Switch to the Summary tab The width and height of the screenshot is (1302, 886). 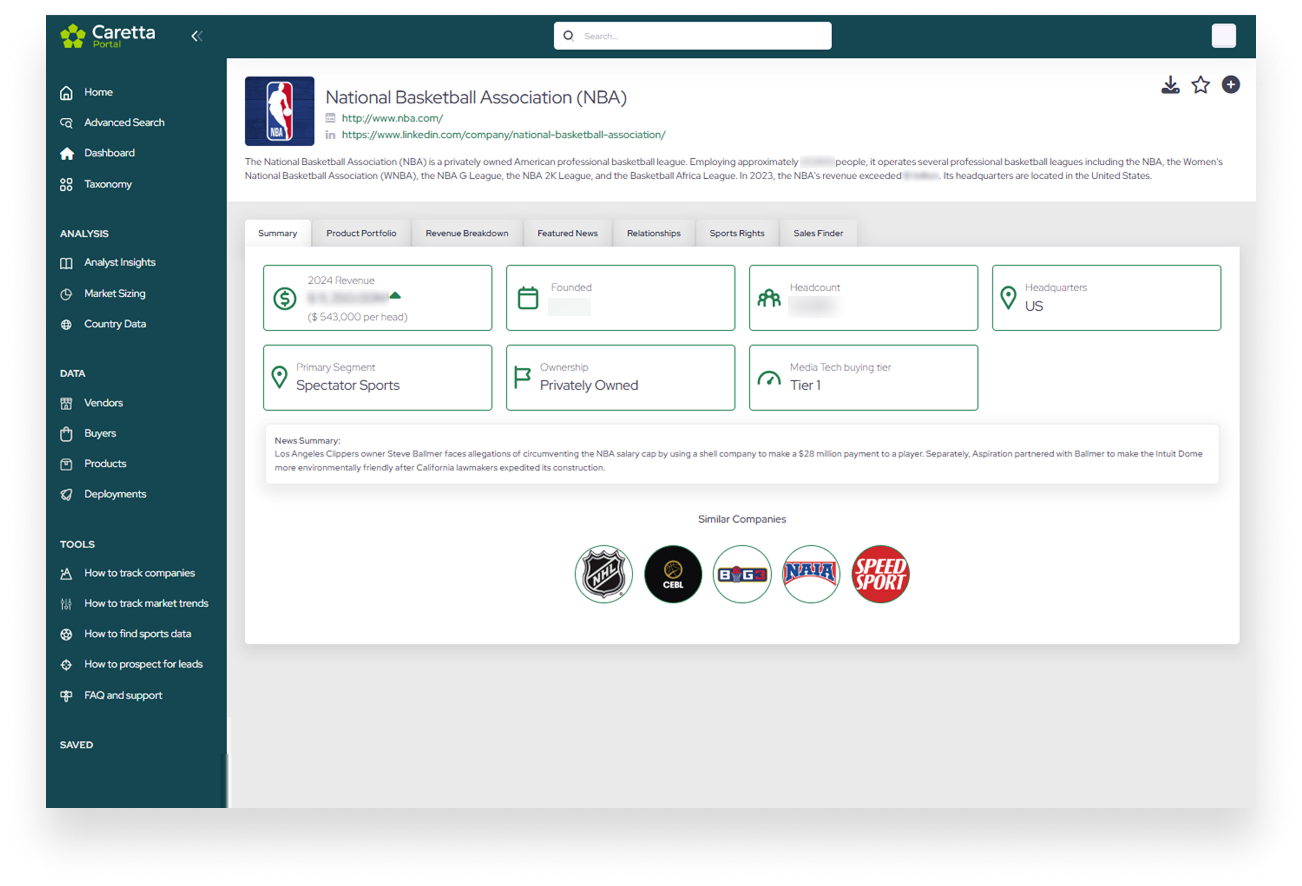click(278, 233)
